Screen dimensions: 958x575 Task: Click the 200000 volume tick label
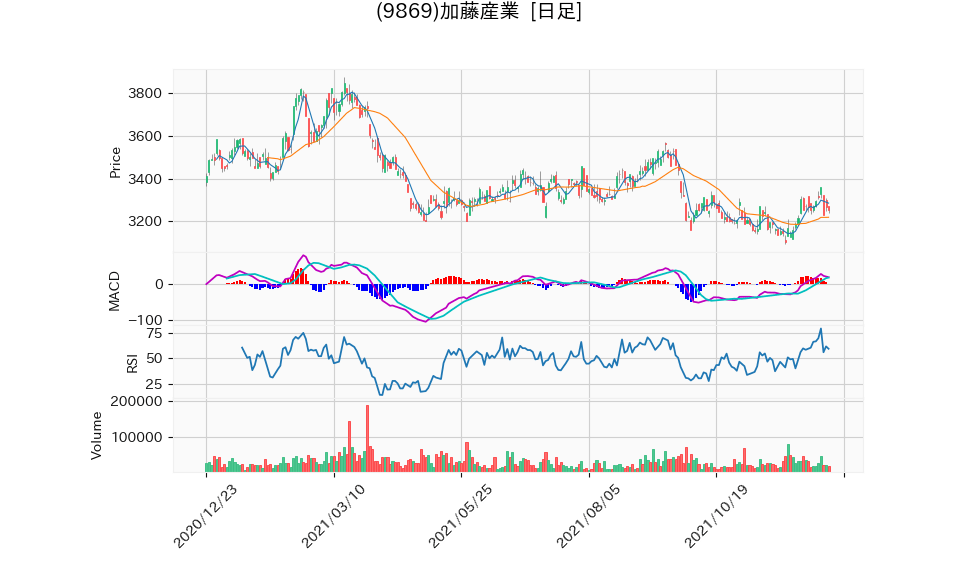(x=137, y=401)
